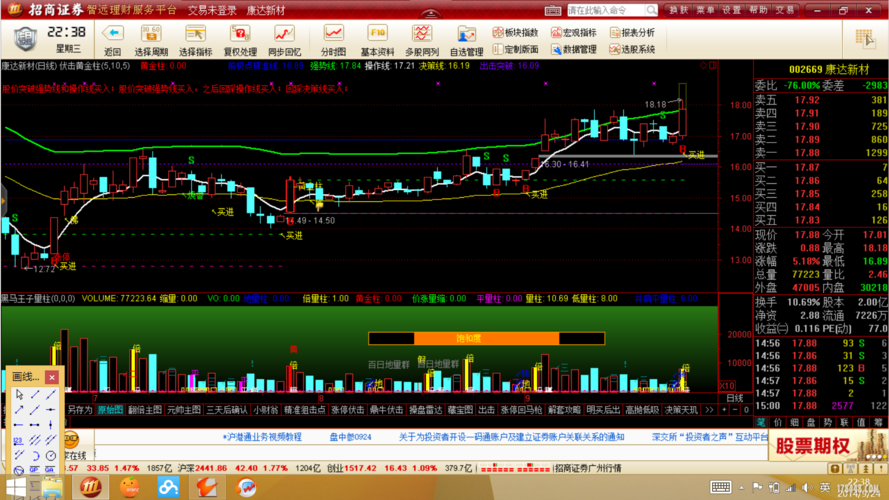Switch to 三天后确认 tab
Viewport: 889px width, 500px height.
tap(227, 410)
